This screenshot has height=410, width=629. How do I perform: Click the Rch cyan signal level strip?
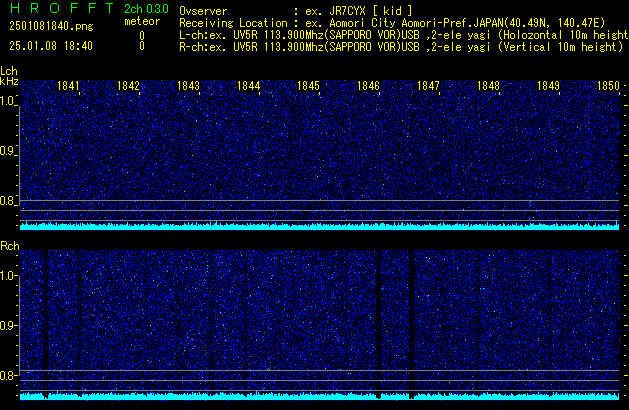pyautogui.click(x=319, y=396)
